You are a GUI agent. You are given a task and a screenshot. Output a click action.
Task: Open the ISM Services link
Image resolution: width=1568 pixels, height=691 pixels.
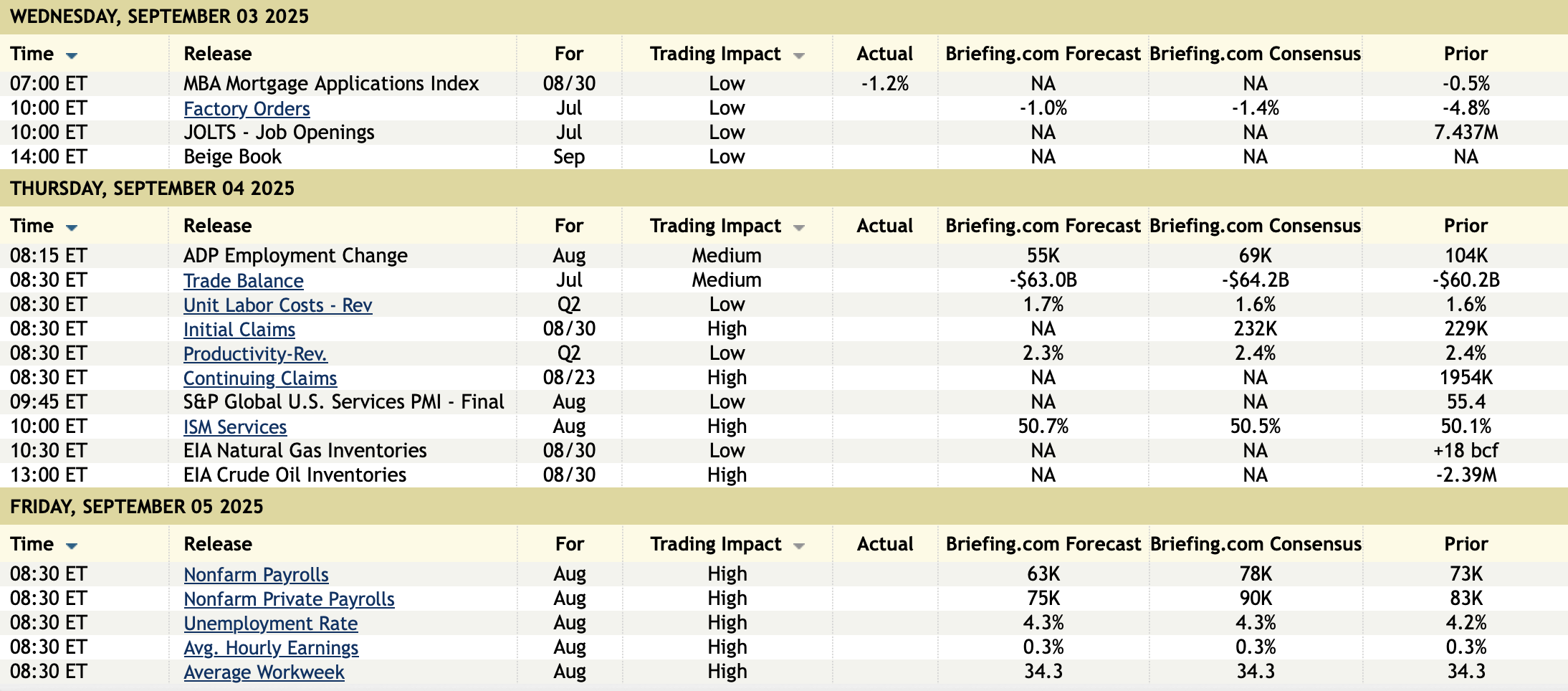tap(234, 427)
